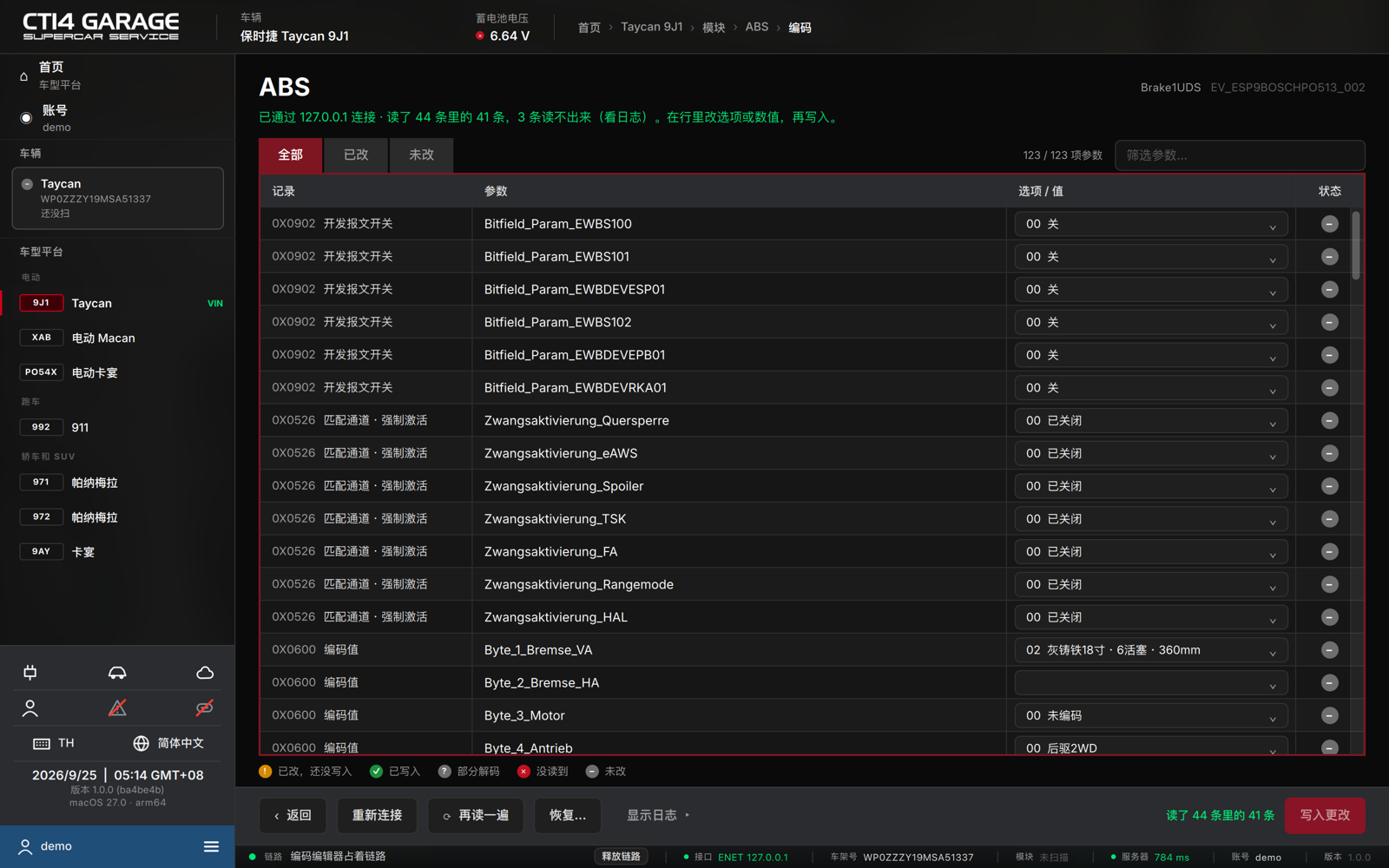The image size is (1389, 868).
Task: Open the 简体中文 language selector
Action: pos(168,743)
